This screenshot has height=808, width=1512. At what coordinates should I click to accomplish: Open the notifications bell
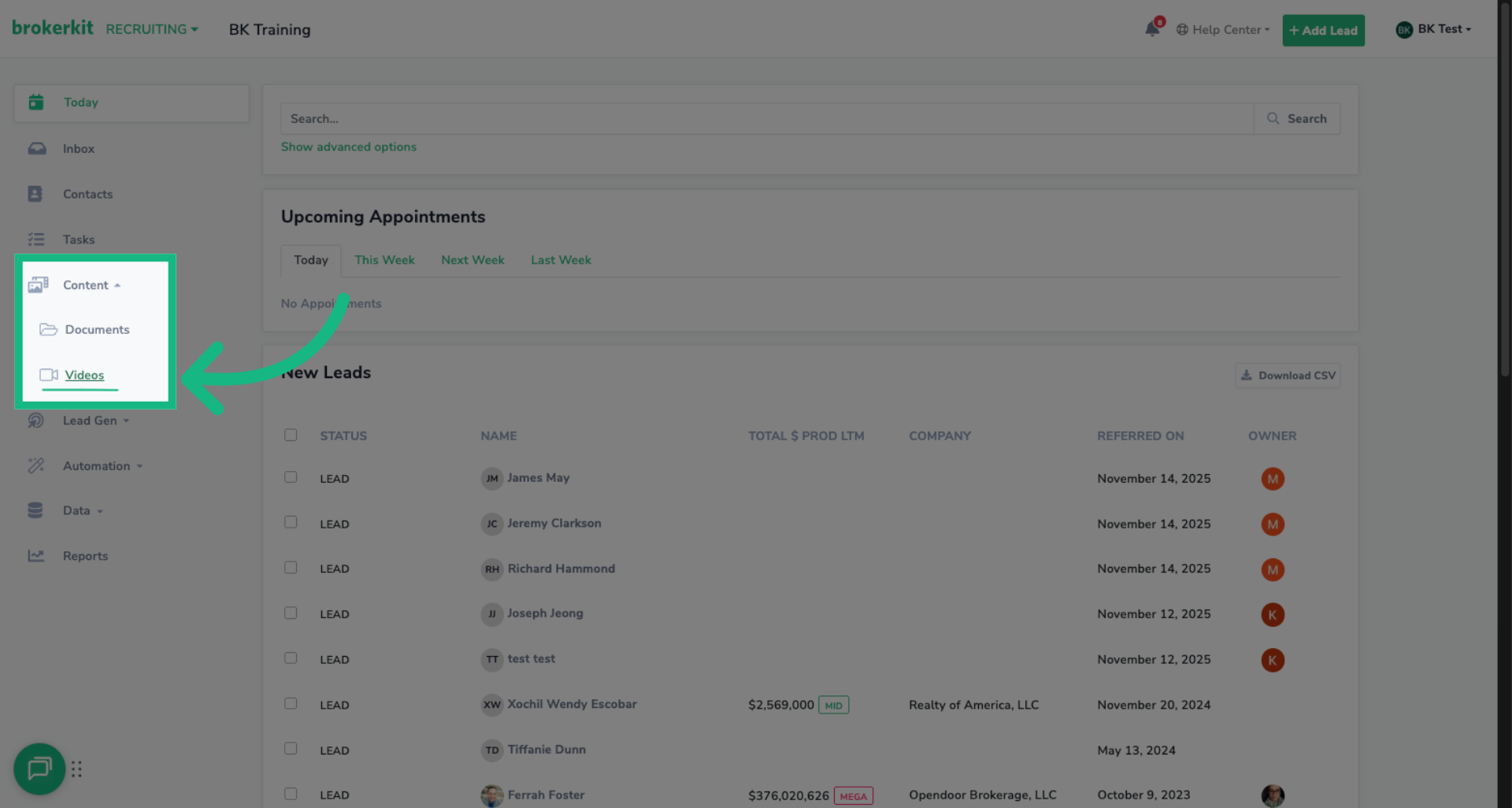pyautogui.click(x=1151, y=28)
